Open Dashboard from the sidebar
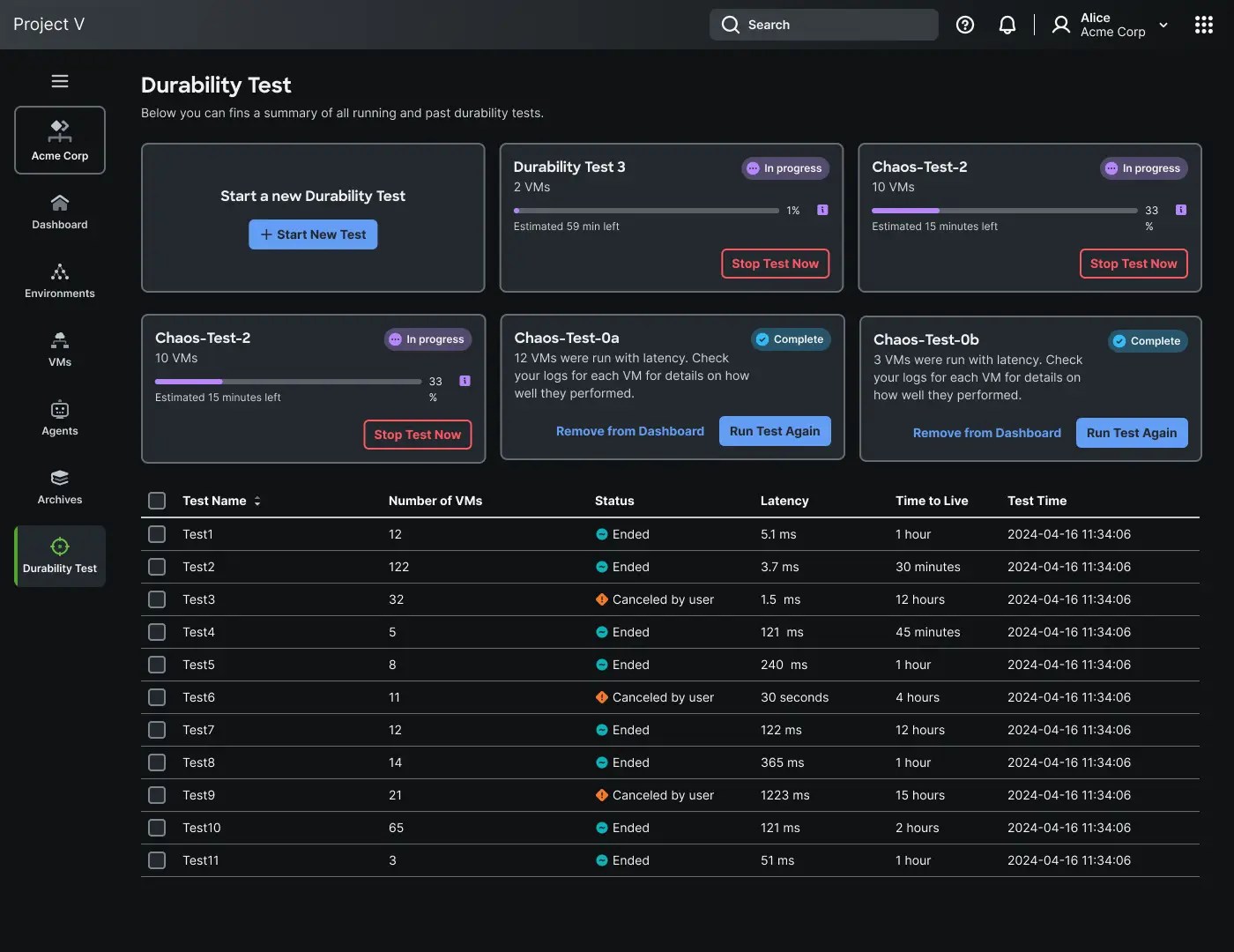This screenshot has width=1234, height=952. point(60,212)
